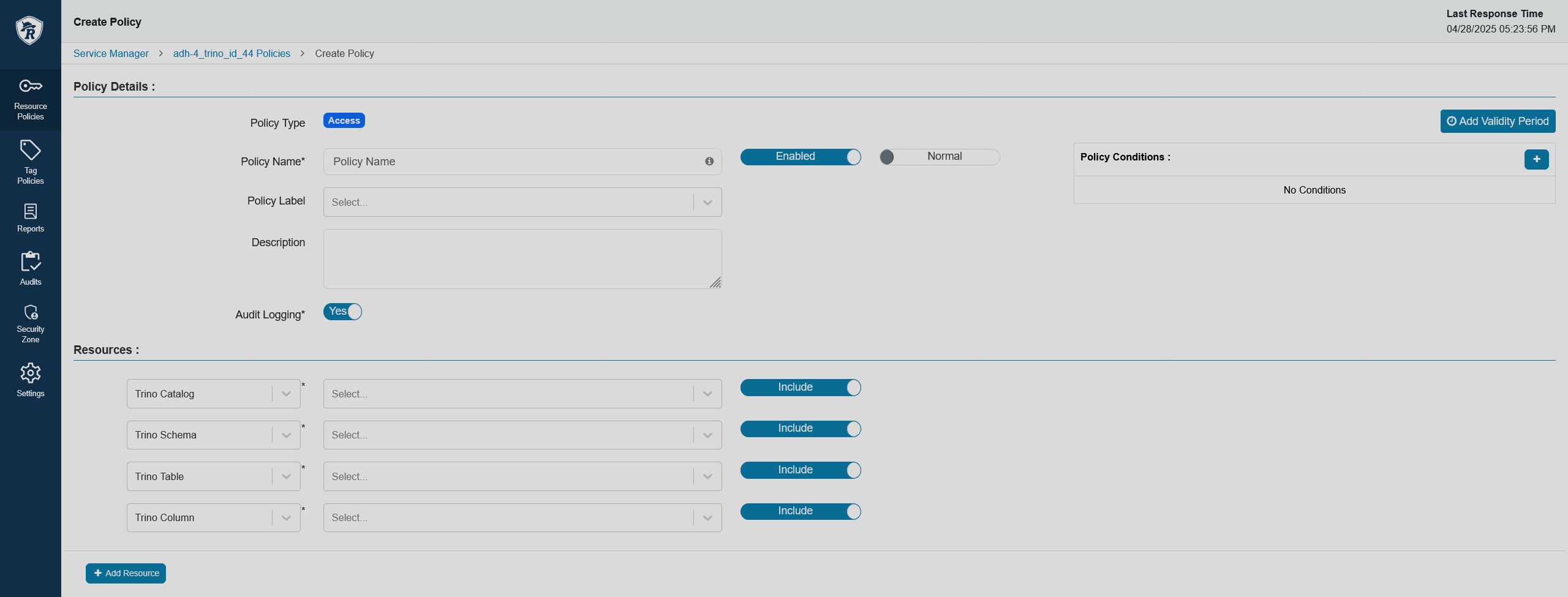Open Tag Policies in sidebar
1568x597 pixels.
31,162
